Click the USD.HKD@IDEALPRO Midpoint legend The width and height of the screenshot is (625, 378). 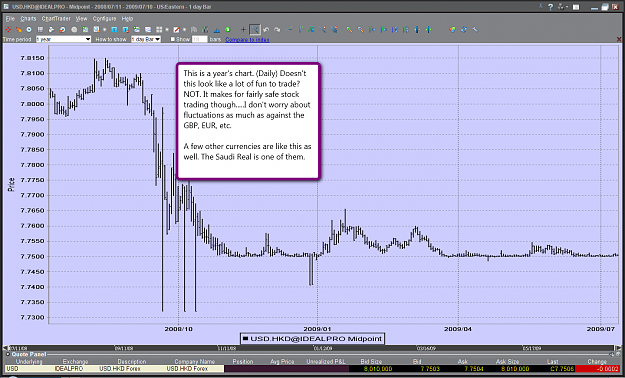[x=312, y=339]
